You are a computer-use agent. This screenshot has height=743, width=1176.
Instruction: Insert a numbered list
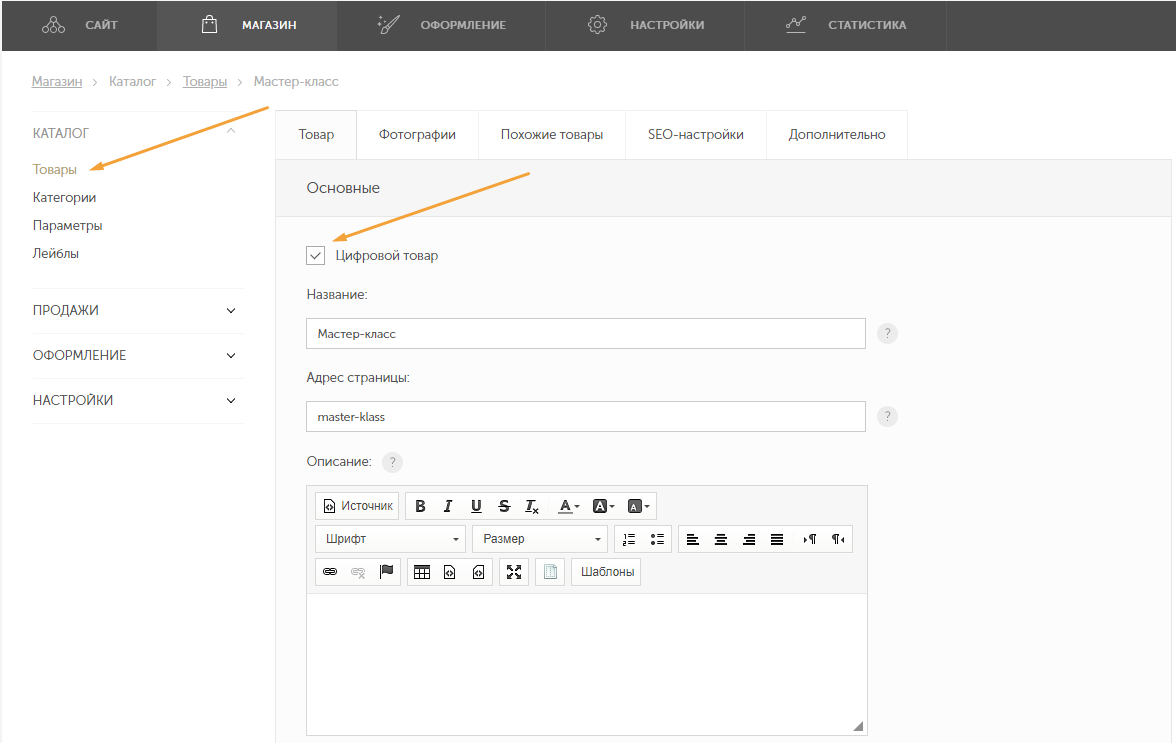pyautogui.click(x=629, y=539)
